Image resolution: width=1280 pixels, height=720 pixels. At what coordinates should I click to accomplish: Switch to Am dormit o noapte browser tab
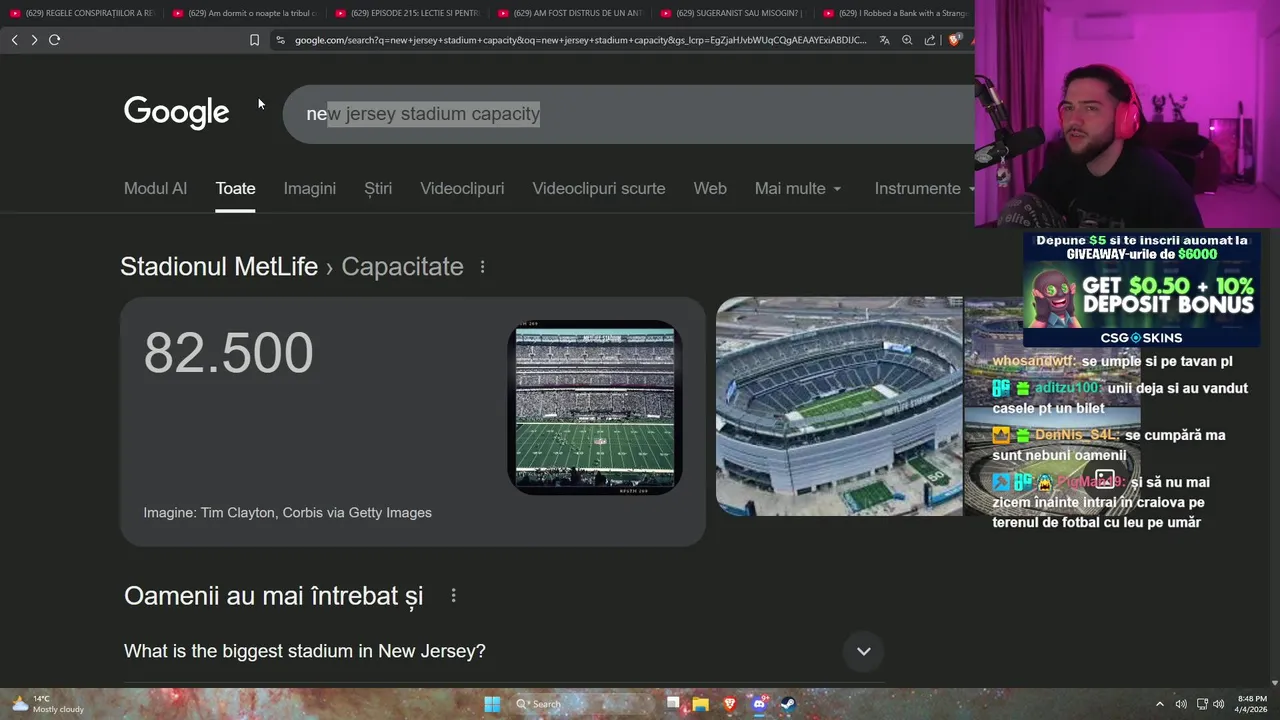[244, 13]
